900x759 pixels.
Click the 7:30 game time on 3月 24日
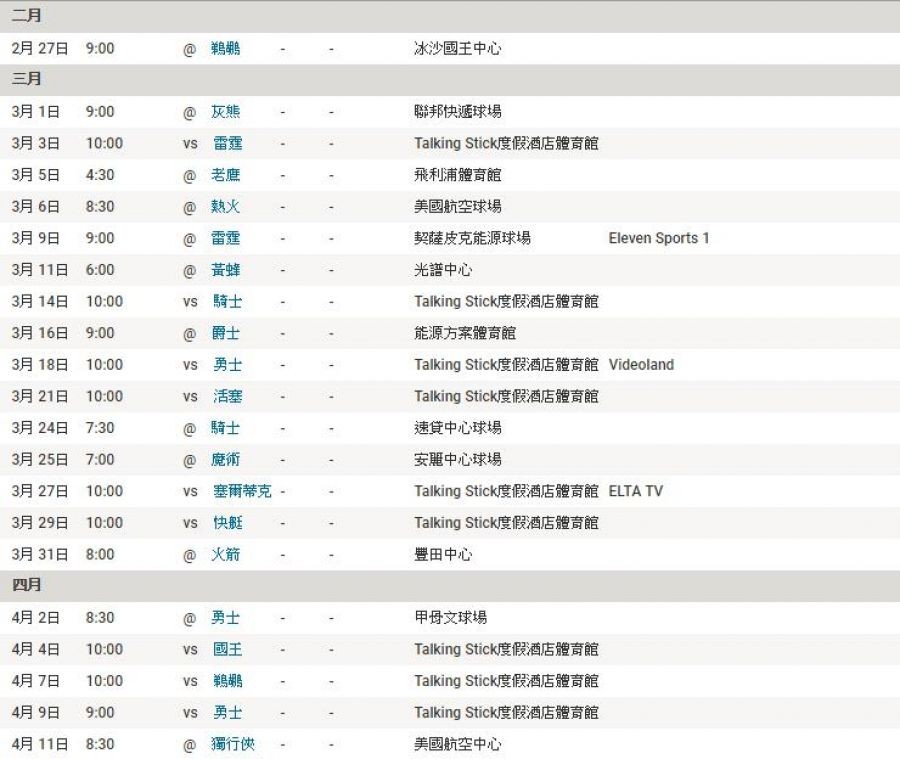pyautogui.click(x=100, y=428)
